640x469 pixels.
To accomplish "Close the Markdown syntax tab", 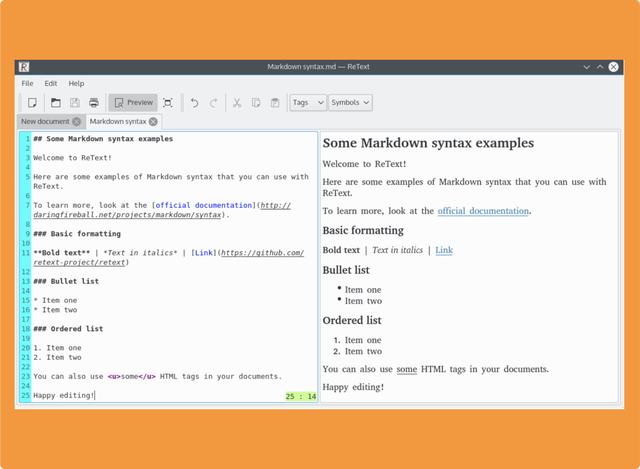I will 153,121.
